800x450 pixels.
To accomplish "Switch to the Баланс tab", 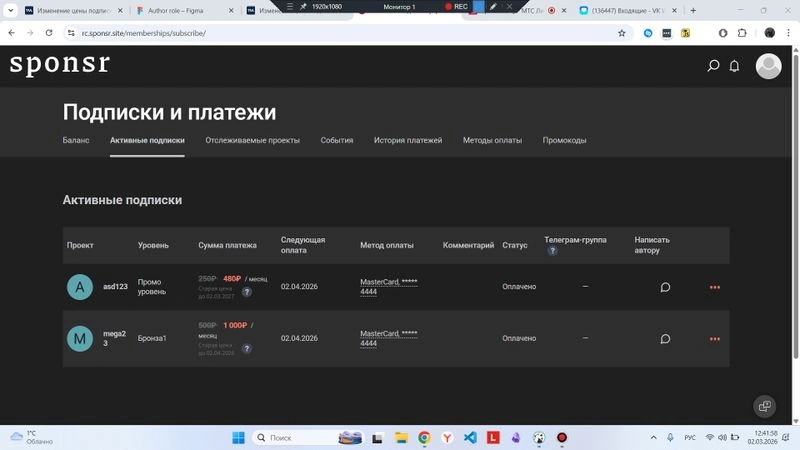I will 76,140.
